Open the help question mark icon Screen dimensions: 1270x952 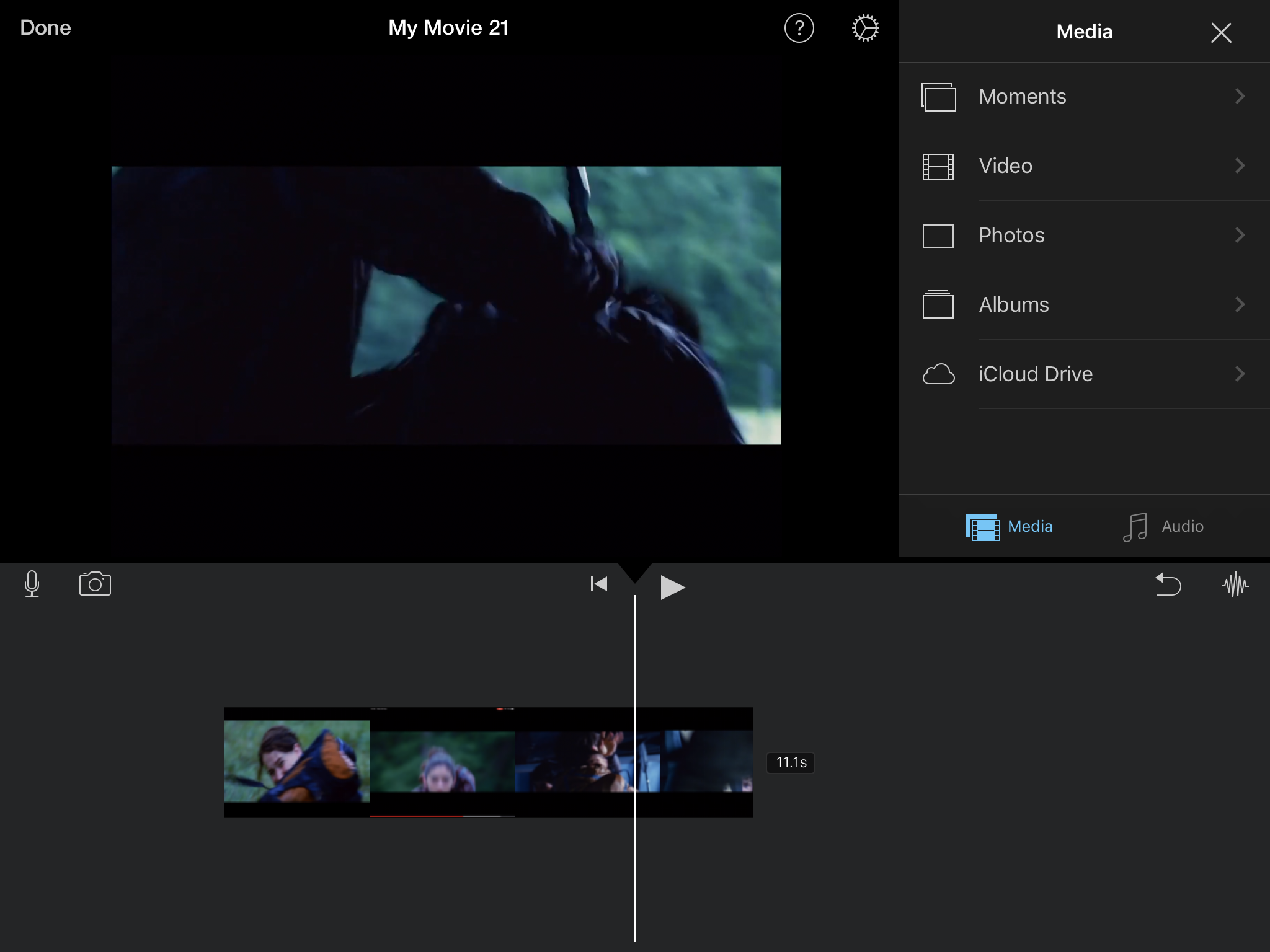799,29
